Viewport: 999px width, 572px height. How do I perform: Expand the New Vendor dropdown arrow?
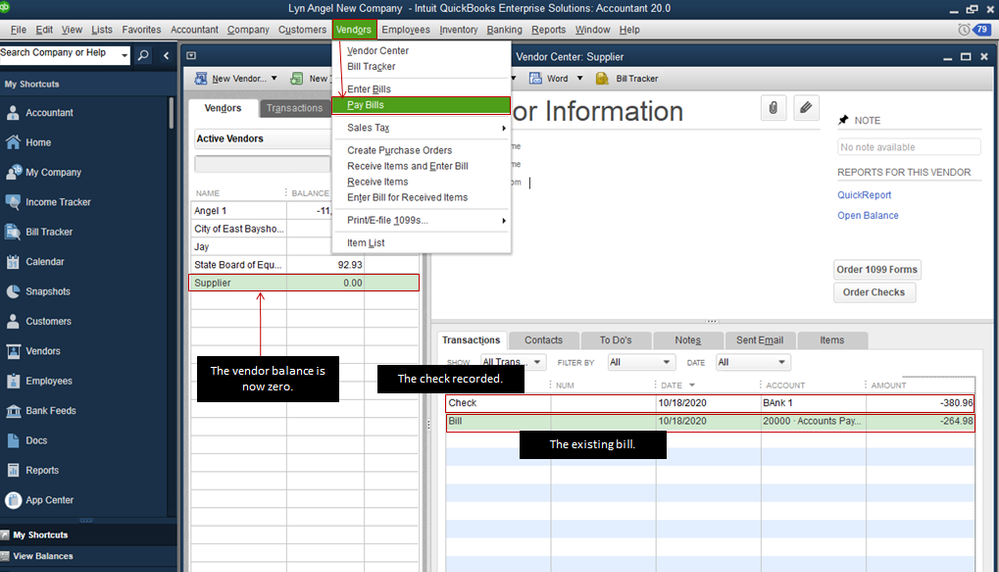coord(274,78)
